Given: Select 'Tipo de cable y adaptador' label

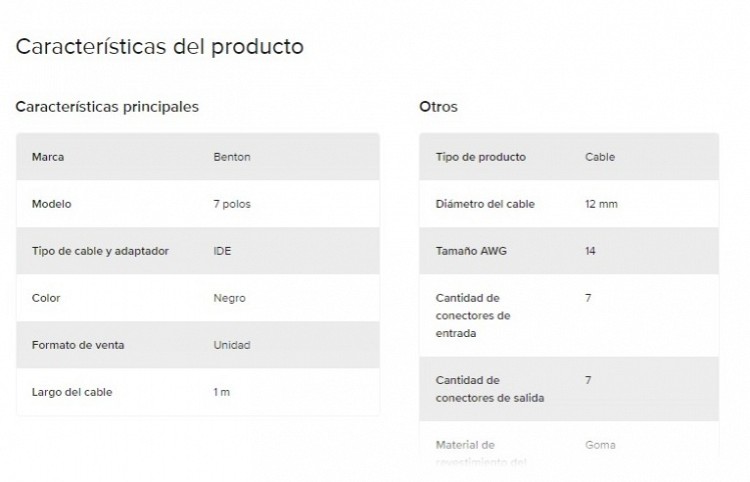Looking at the screenshot, I should tap(100, 251).
